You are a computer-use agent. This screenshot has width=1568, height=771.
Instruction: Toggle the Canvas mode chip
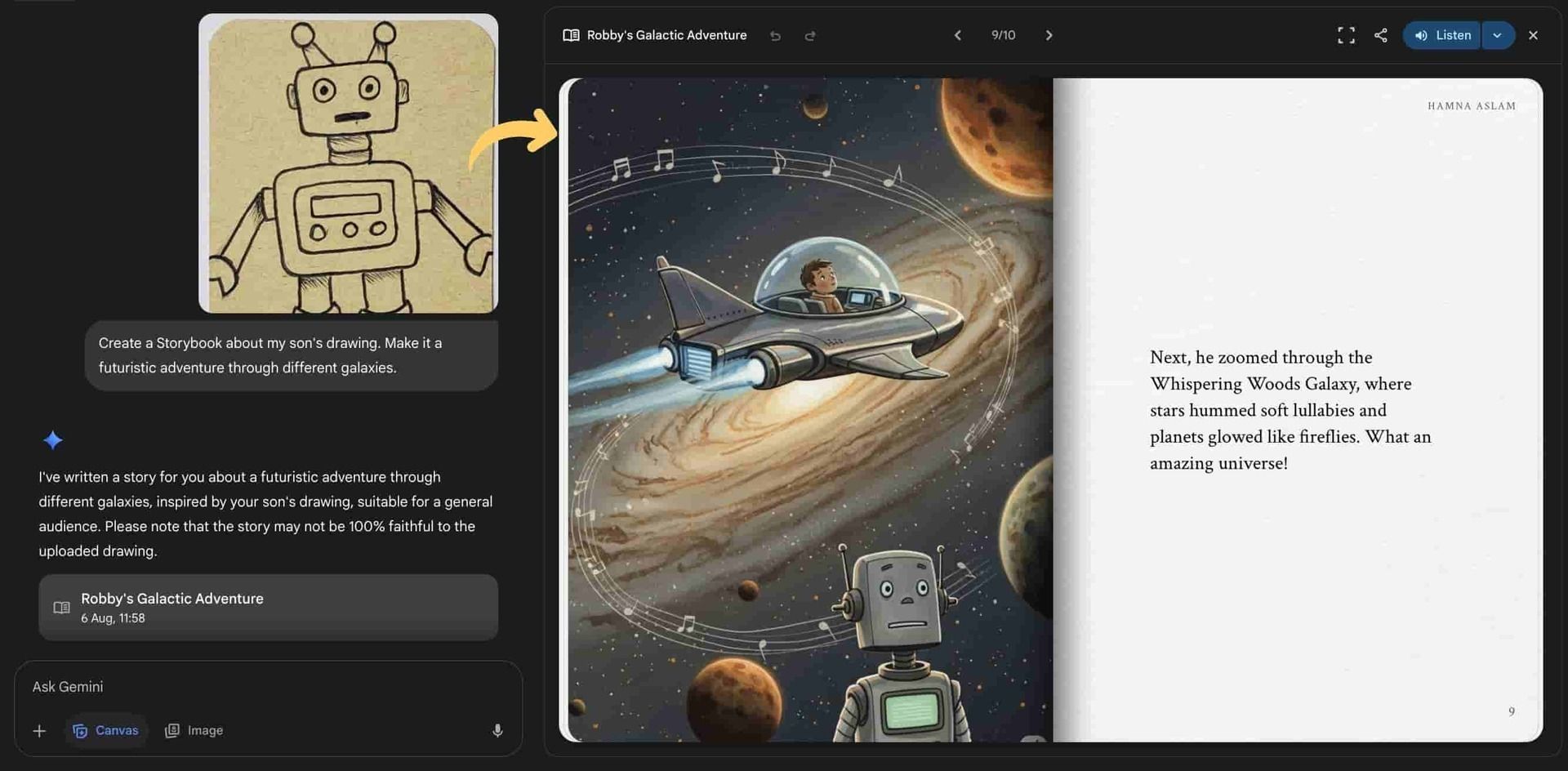pos(105,730)
